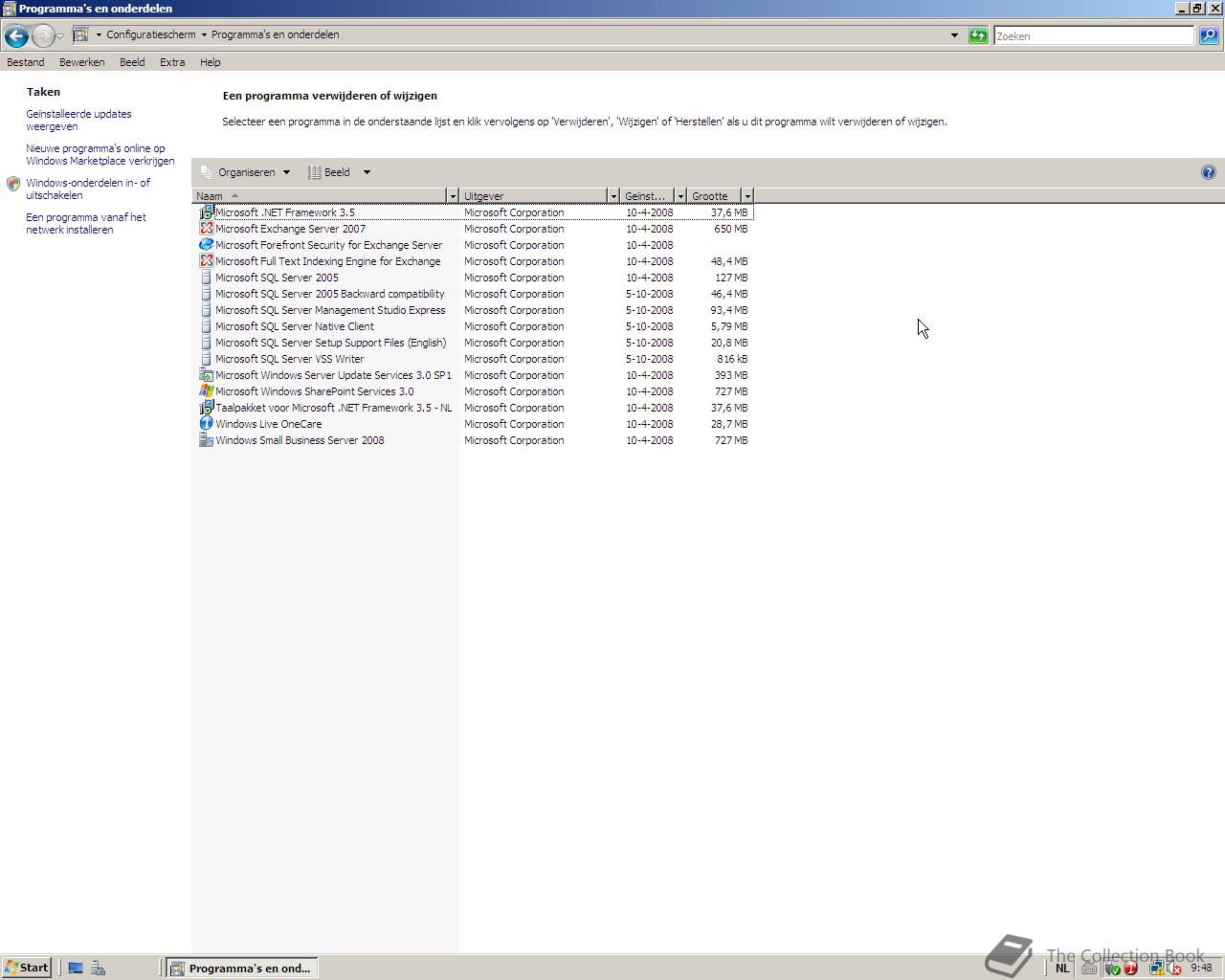Image resolution: width=1225 pixels, height=980 pixels.
Task: Click the network warning tray icon
Action: click(1156, 969)
